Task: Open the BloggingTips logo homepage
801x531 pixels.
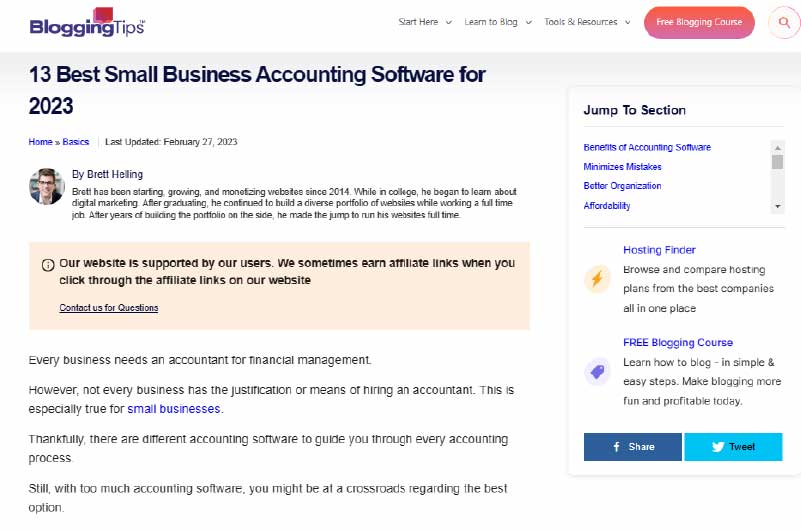Action: click(x=87, y=22)
